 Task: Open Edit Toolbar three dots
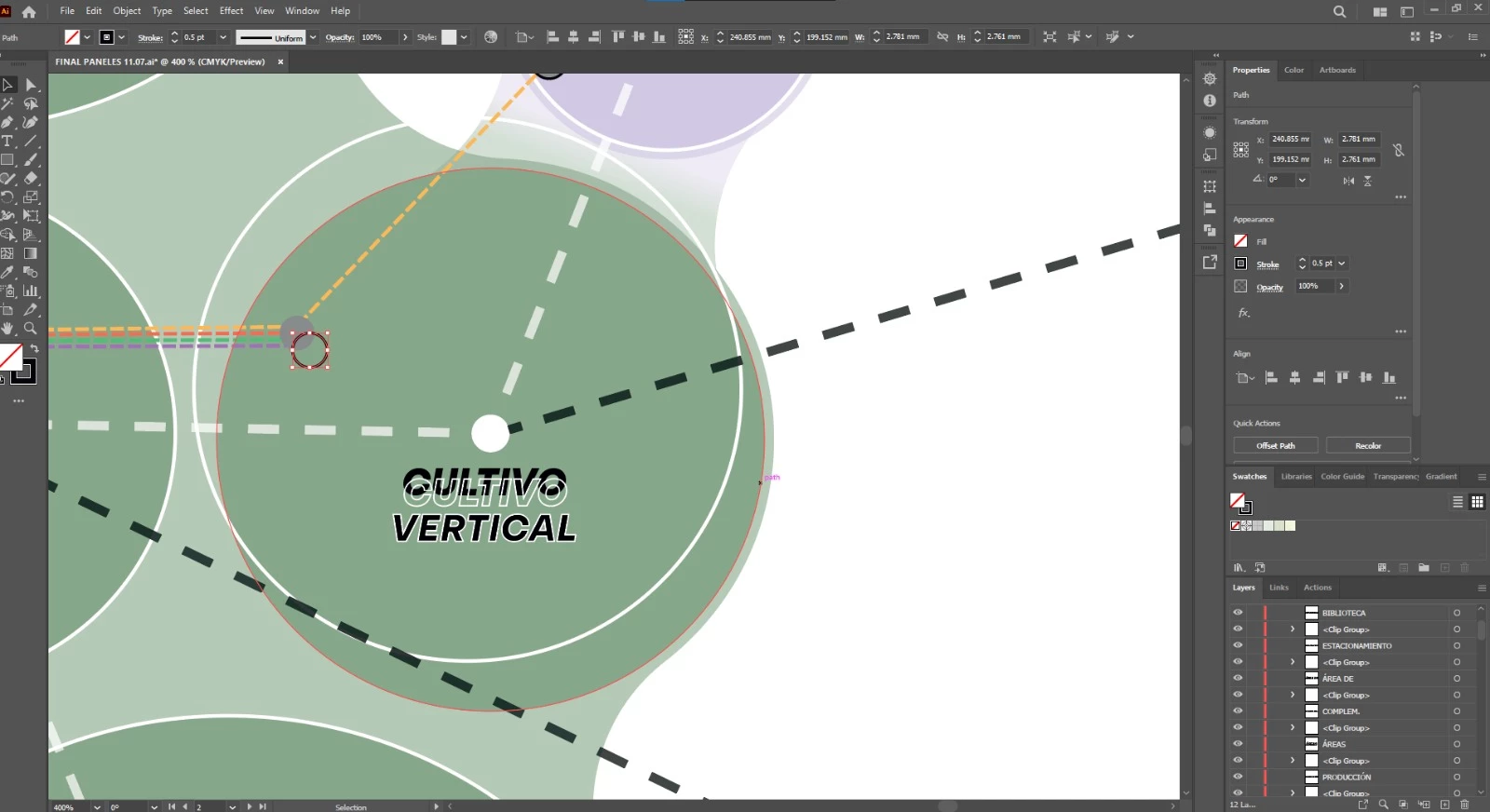(19, 400)
